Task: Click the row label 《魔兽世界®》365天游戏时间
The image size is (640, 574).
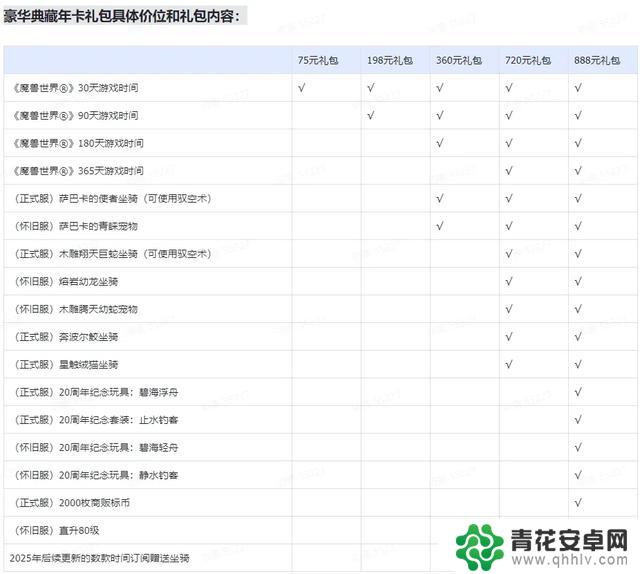Action: (x=78, y=171)
